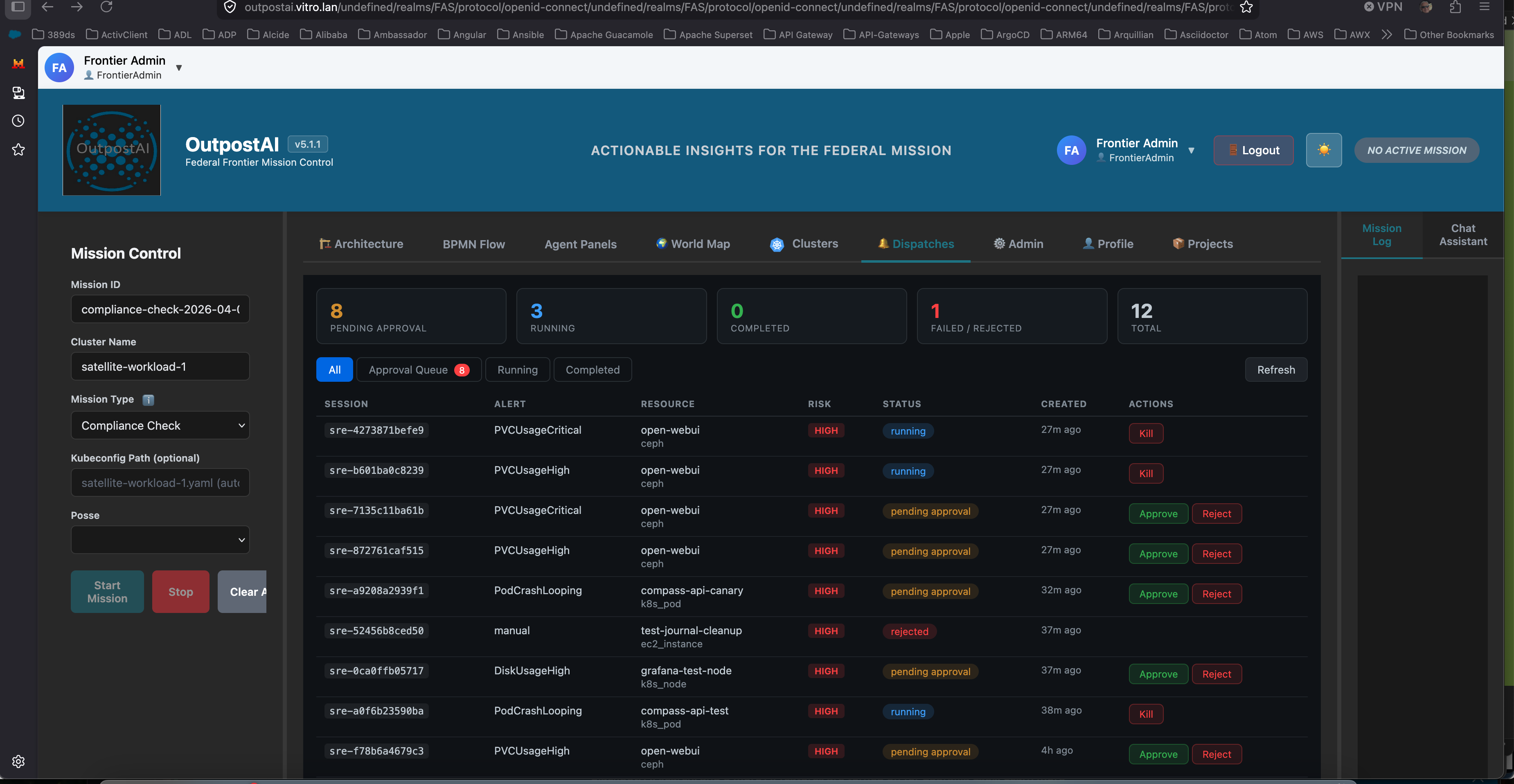The image size is (1514, 784).
Task: Approve the grafana-test-node dispatch
Action: pyautogui.click(x=1158, y=674)
